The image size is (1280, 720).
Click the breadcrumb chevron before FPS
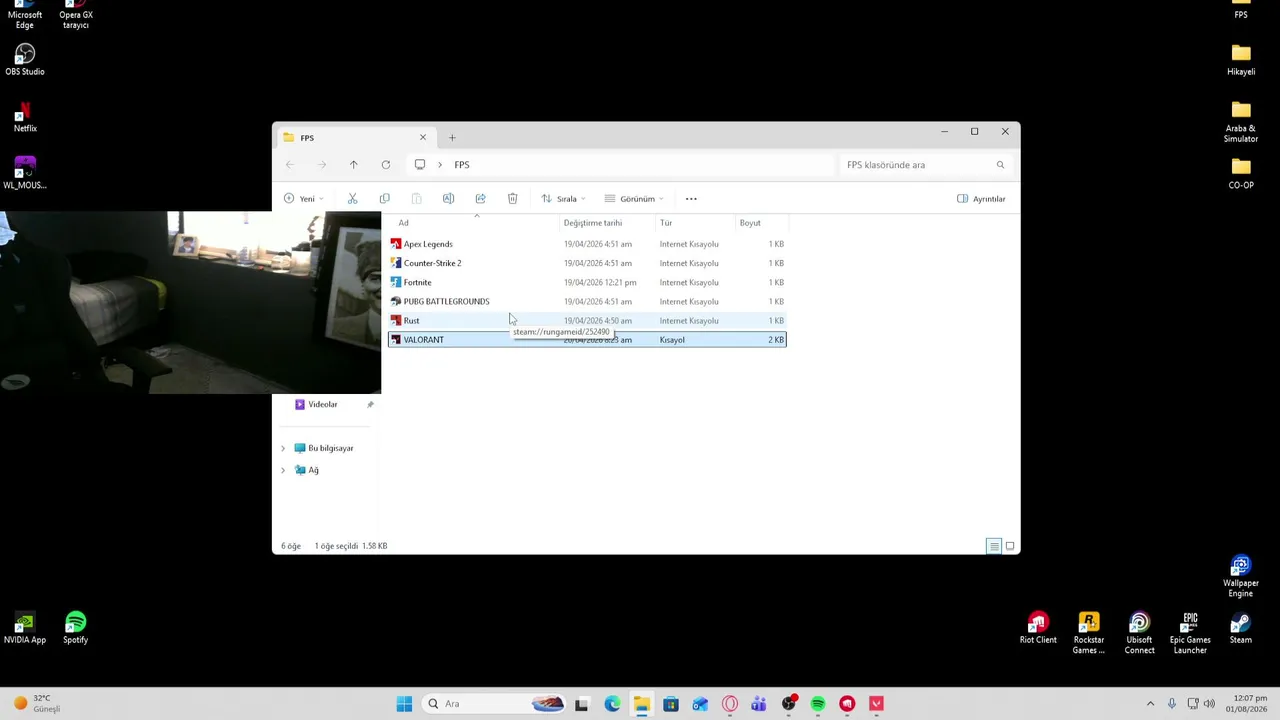click(x=439, y=165)
